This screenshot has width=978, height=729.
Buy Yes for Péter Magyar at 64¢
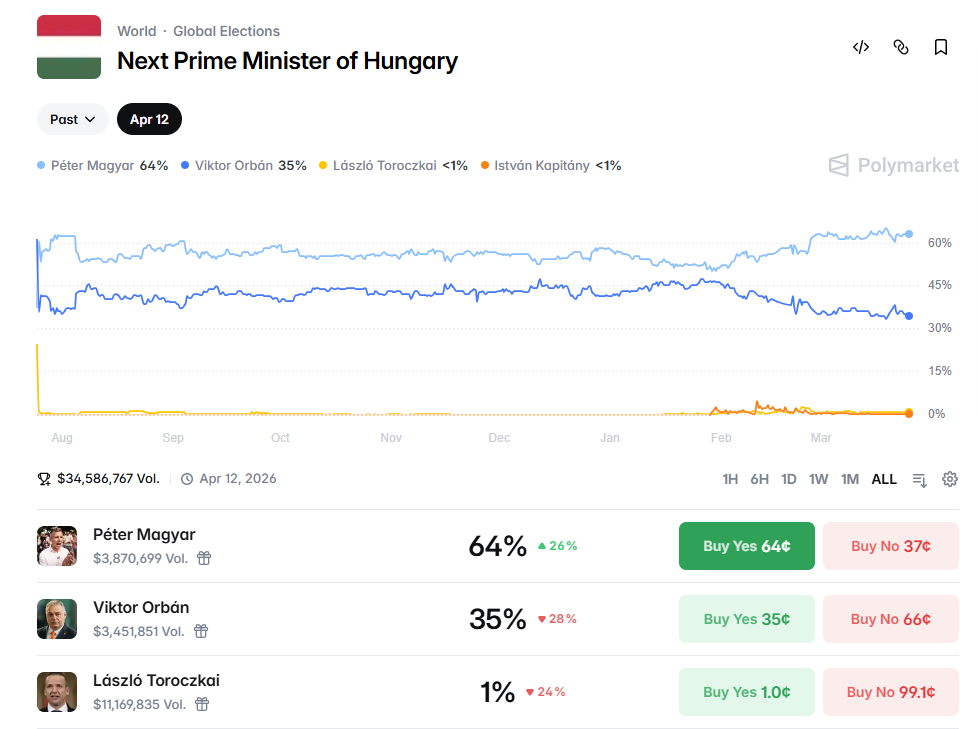point(746,546)
